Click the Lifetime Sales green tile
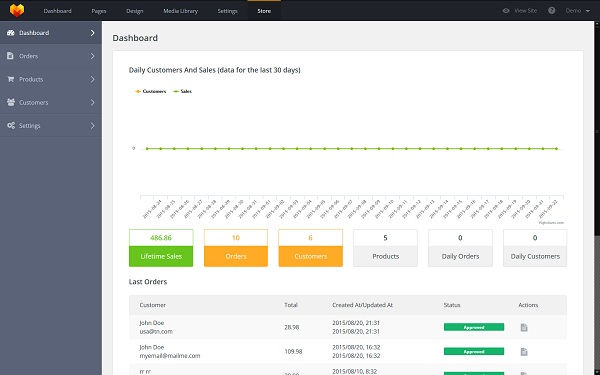Image resolution: width=600 pixels, height=375 pixels. click(161, 248)
